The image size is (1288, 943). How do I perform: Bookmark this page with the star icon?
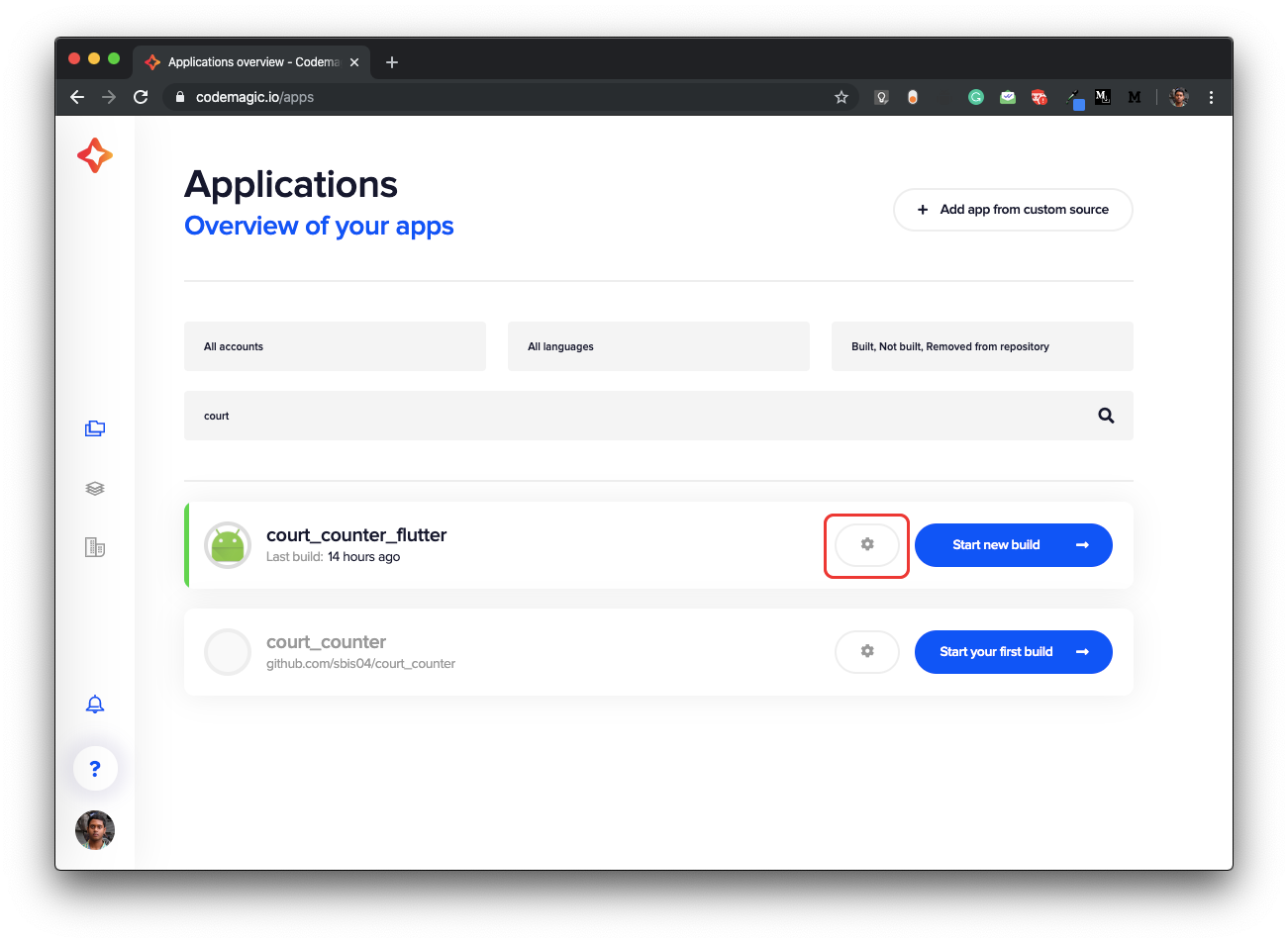pyautogui.click(x=842, y=97)
